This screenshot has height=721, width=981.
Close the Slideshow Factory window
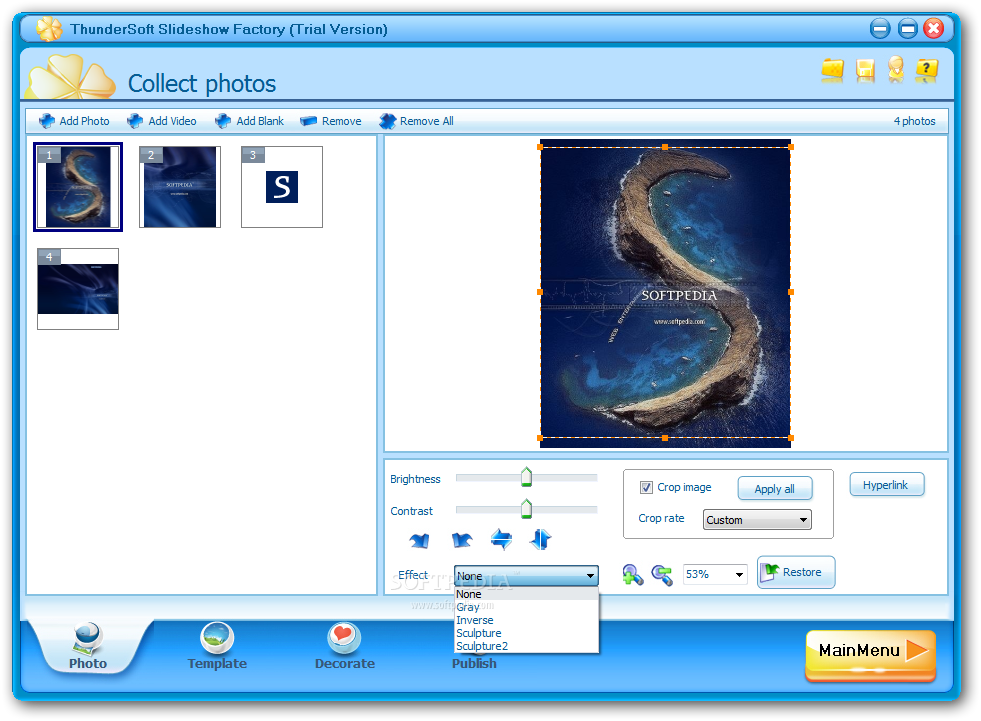[933, 28]
